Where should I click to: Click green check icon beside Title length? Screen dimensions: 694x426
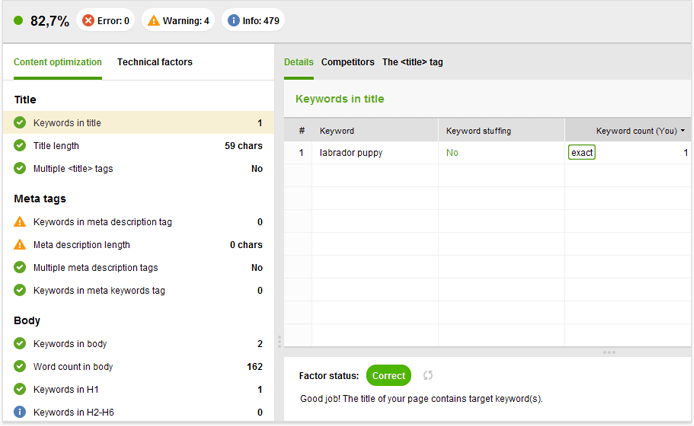pyautogui.click(x=20, y=145)
